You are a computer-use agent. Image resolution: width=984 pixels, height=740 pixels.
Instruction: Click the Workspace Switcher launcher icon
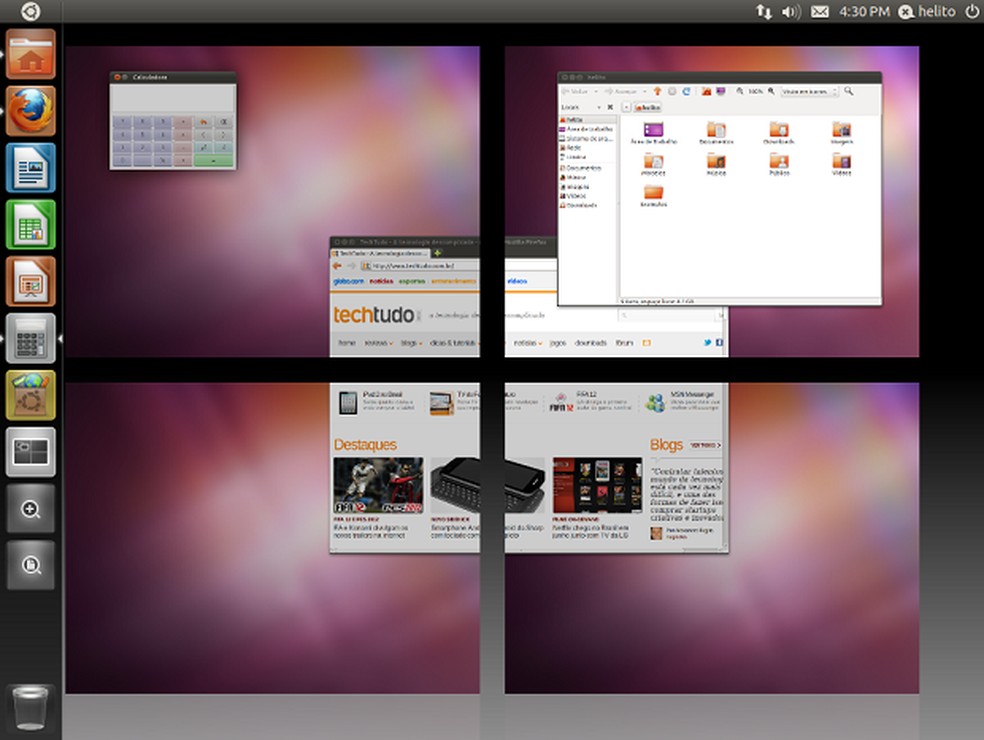(x=30, y=452)
